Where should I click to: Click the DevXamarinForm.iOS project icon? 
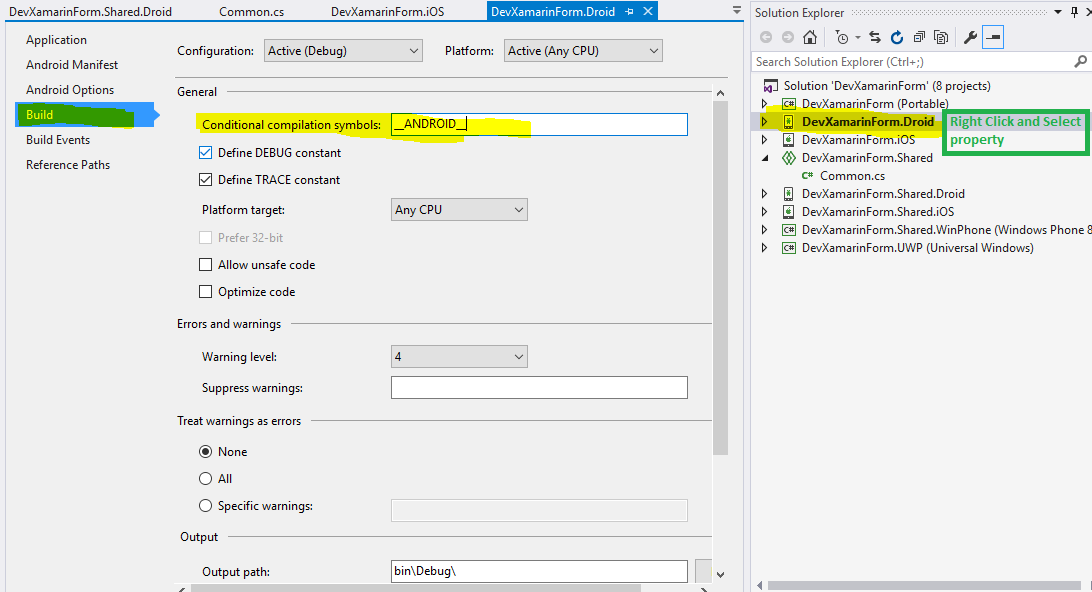(x=788, y=140)
